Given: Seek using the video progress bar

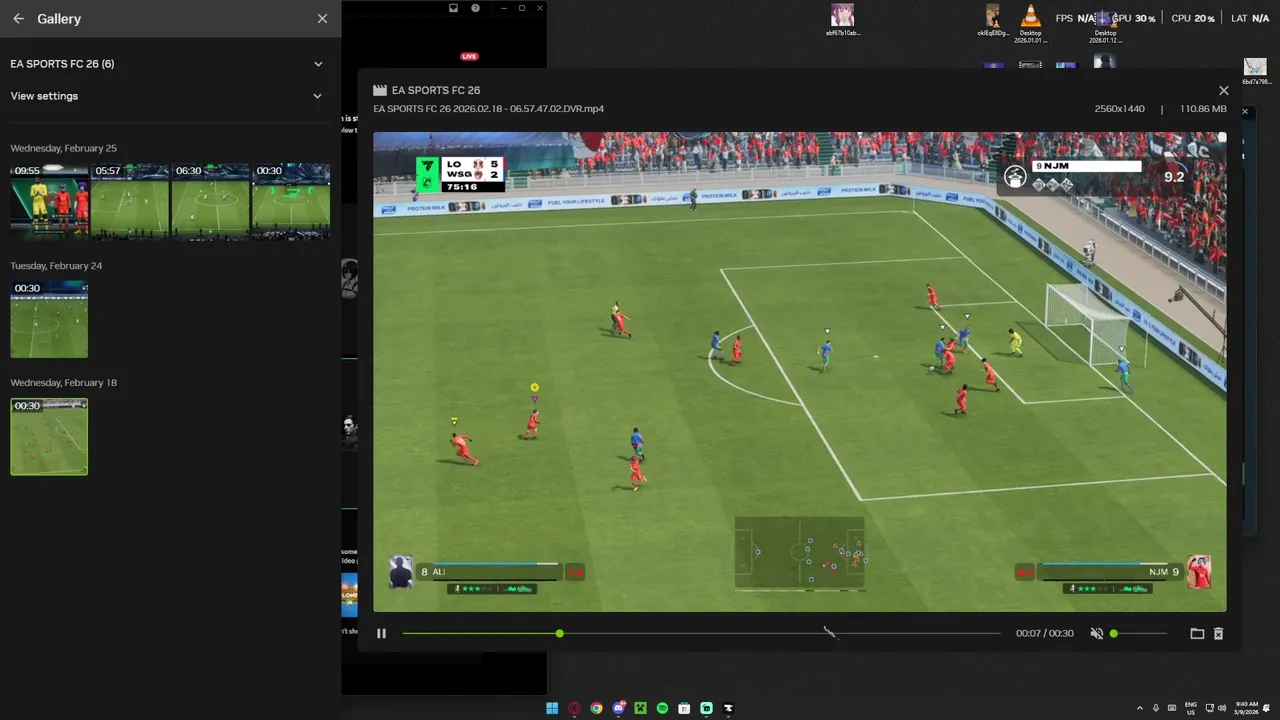Looking at the screenshot, I should click(x=701, y=633).
